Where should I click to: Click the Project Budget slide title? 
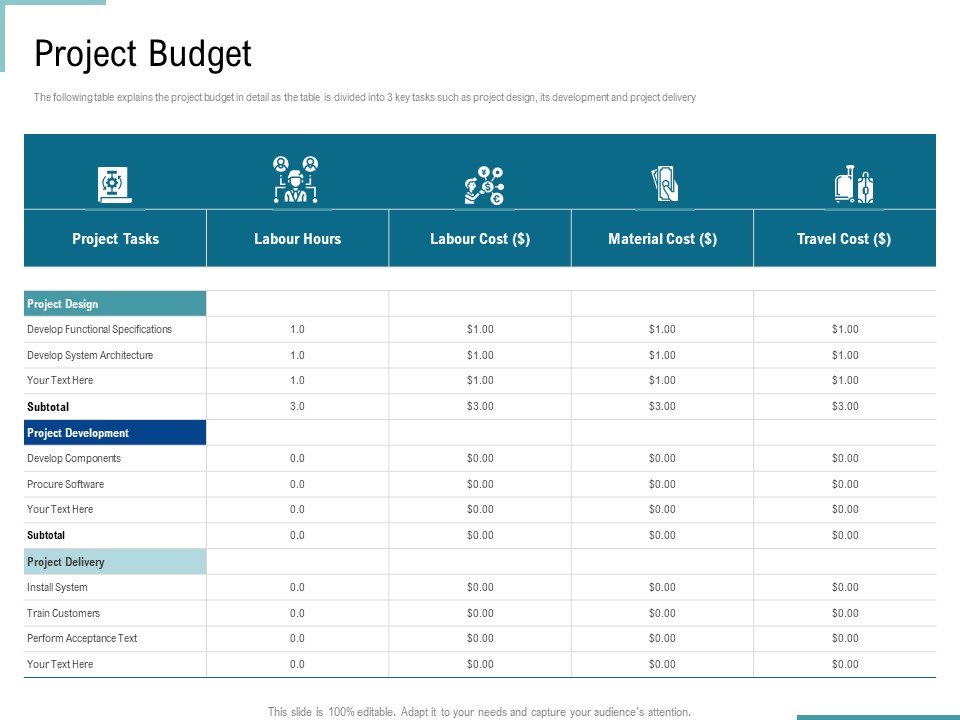coord(143,54)
